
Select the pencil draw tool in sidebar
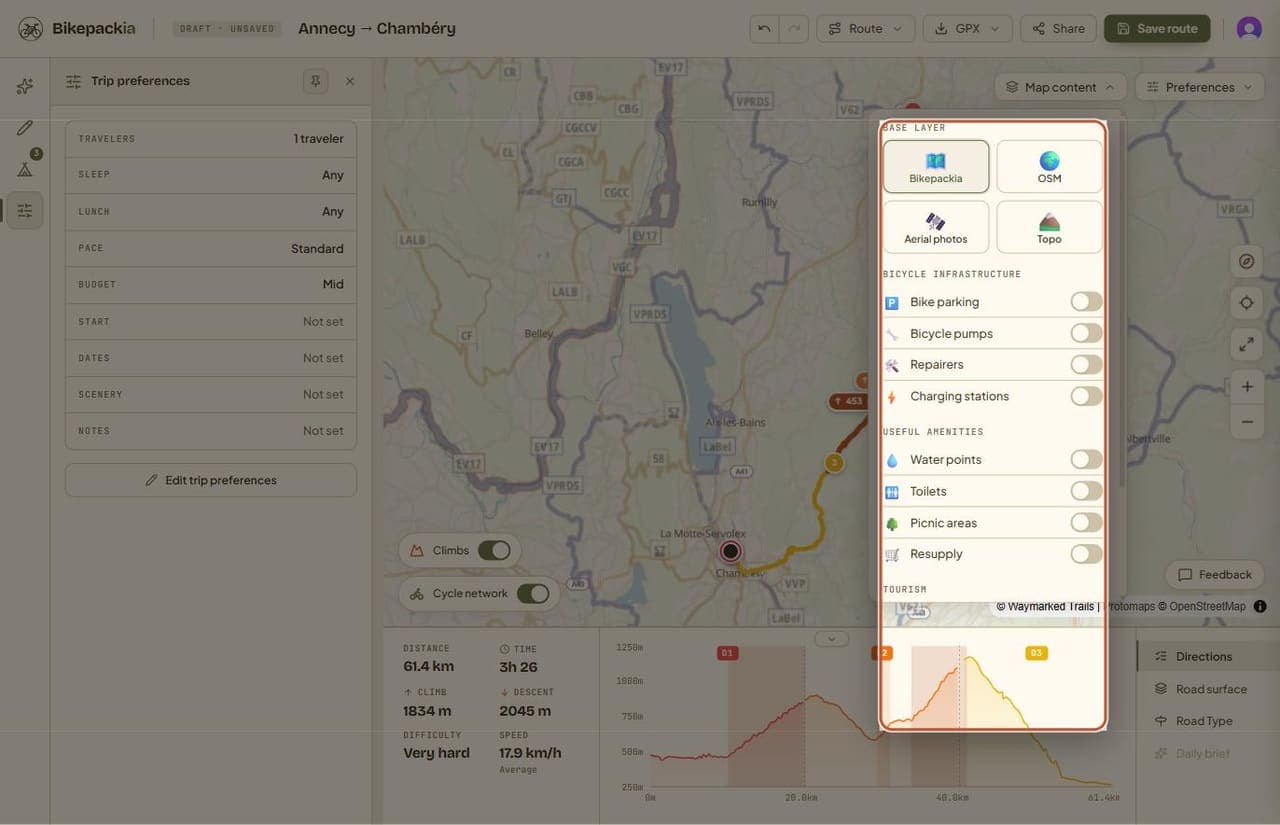pos(25,128)
